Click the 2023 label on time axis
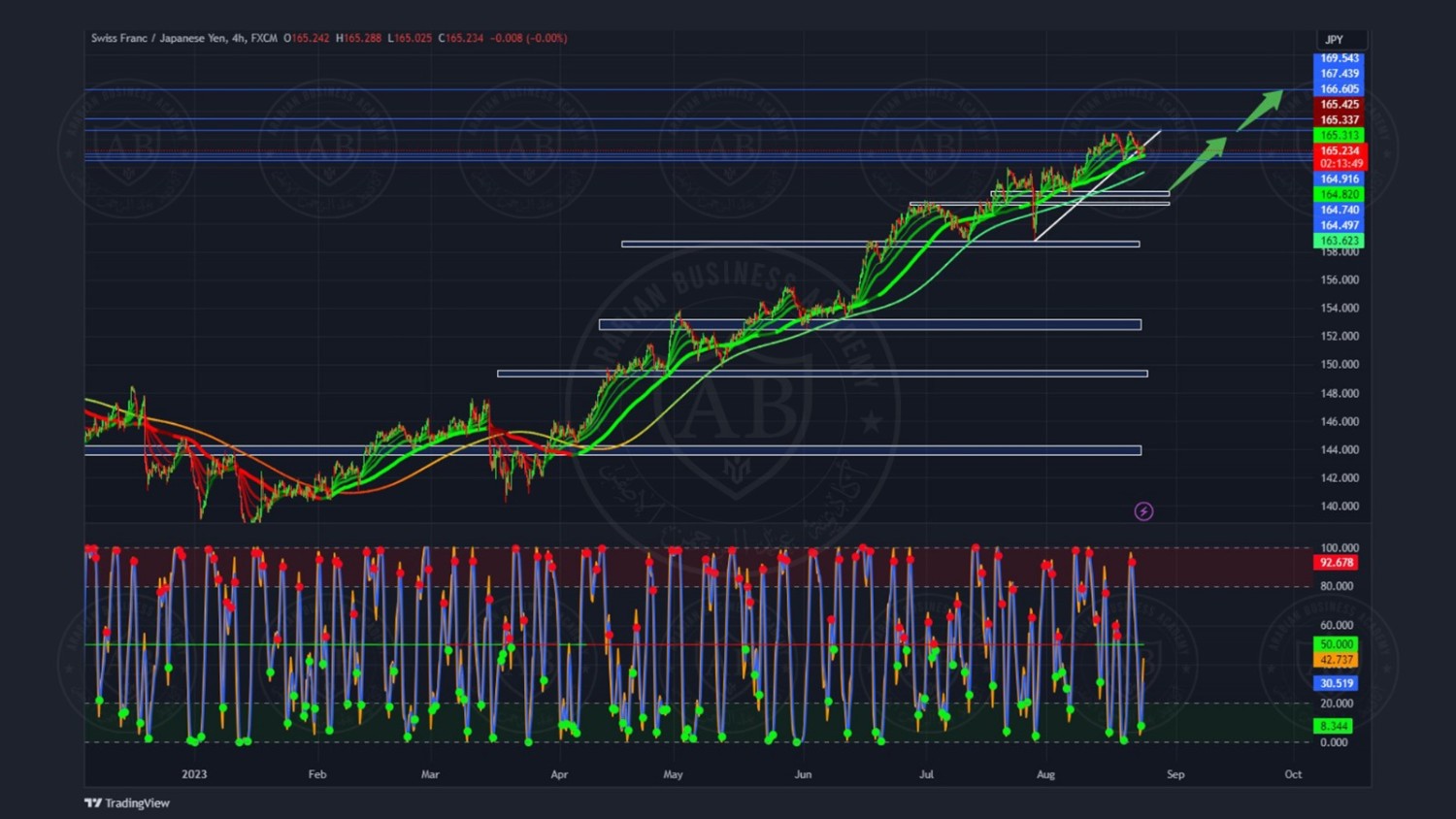Image resolution: width=1456 pixels, height=819 pixels. (194, 774)
